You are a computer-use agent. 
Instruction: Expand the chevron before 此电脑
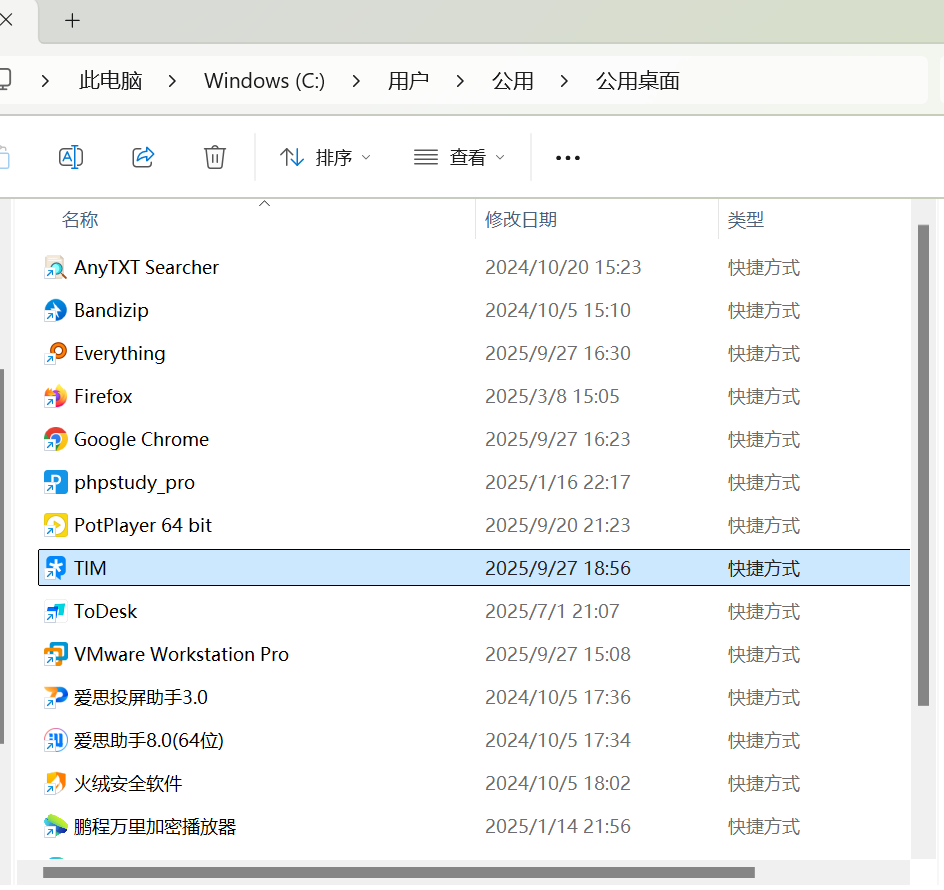tap(45, 81)
